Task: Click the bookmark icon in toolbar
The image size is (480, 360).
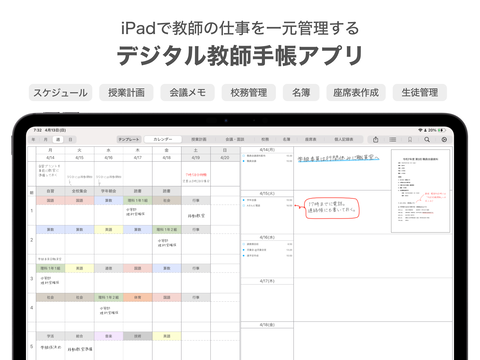Action: point(410,140)
